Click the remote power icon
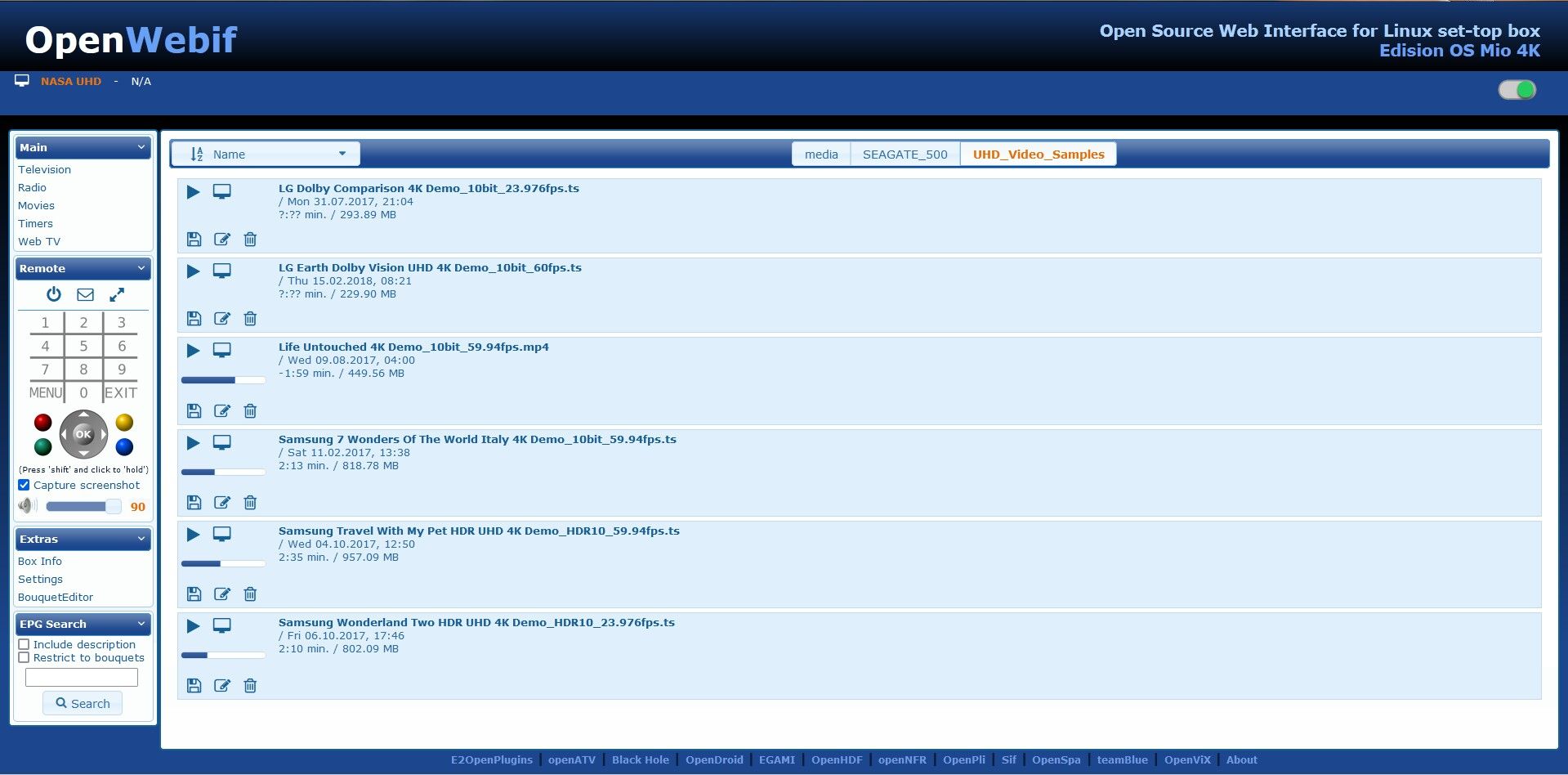 point(54,294)
